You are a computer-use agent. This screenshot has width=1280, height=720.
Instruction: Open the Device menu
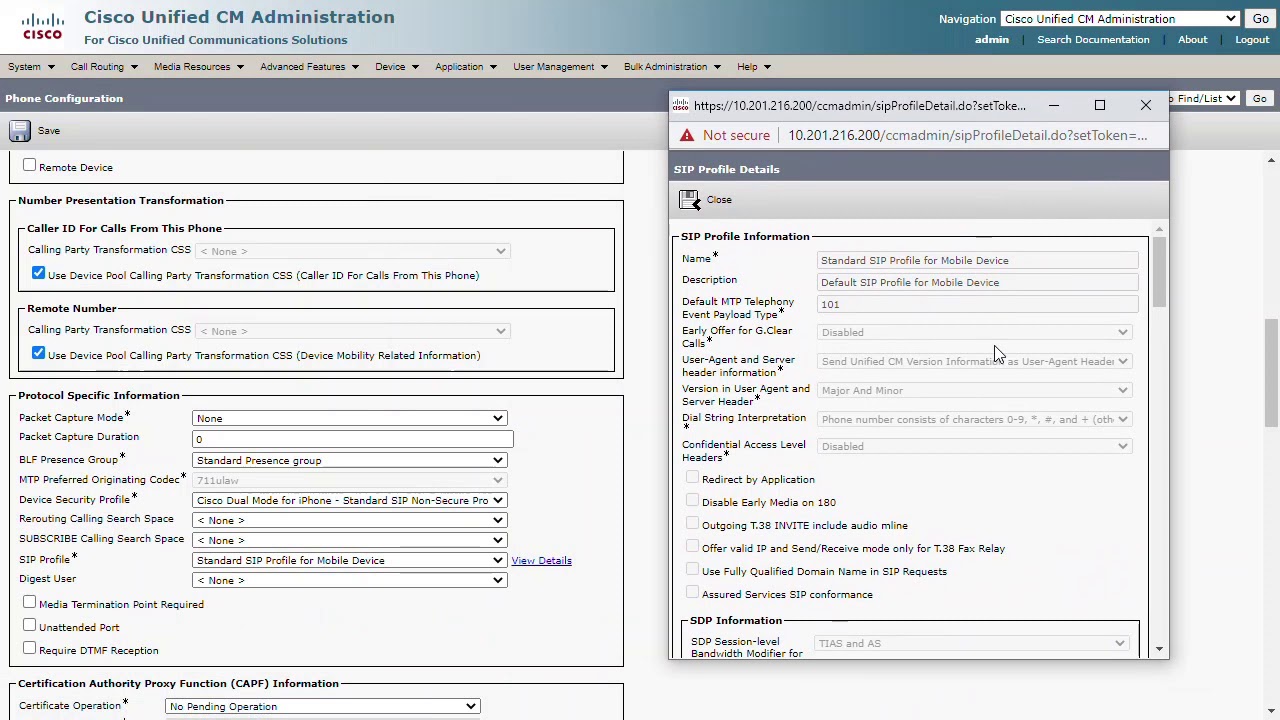tap(396, 67)
